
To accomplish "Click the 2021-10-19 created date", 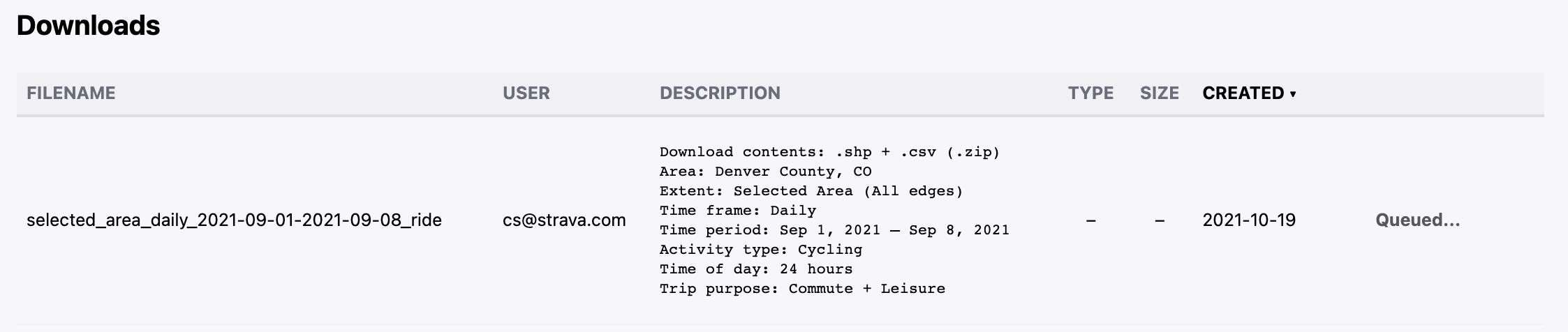I will pos(1249,220).
